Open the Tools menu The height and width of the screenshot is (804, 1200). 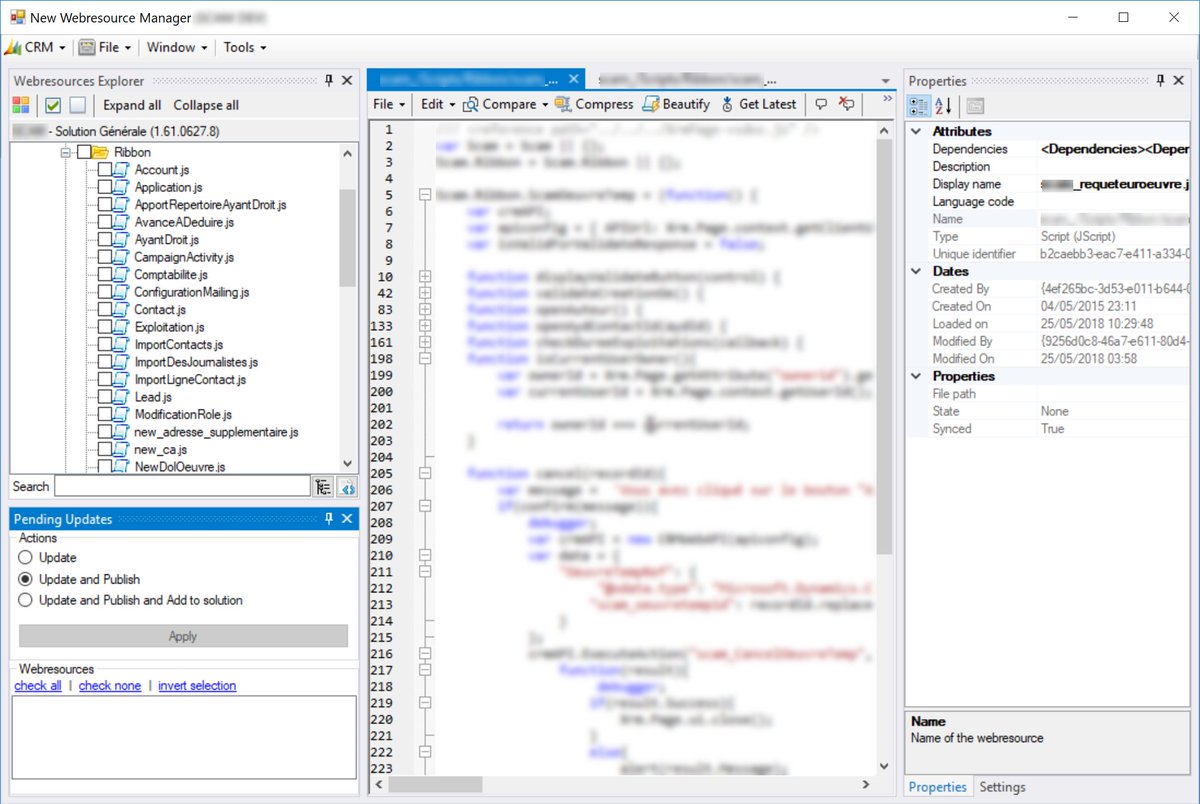[x=245, y=47]
